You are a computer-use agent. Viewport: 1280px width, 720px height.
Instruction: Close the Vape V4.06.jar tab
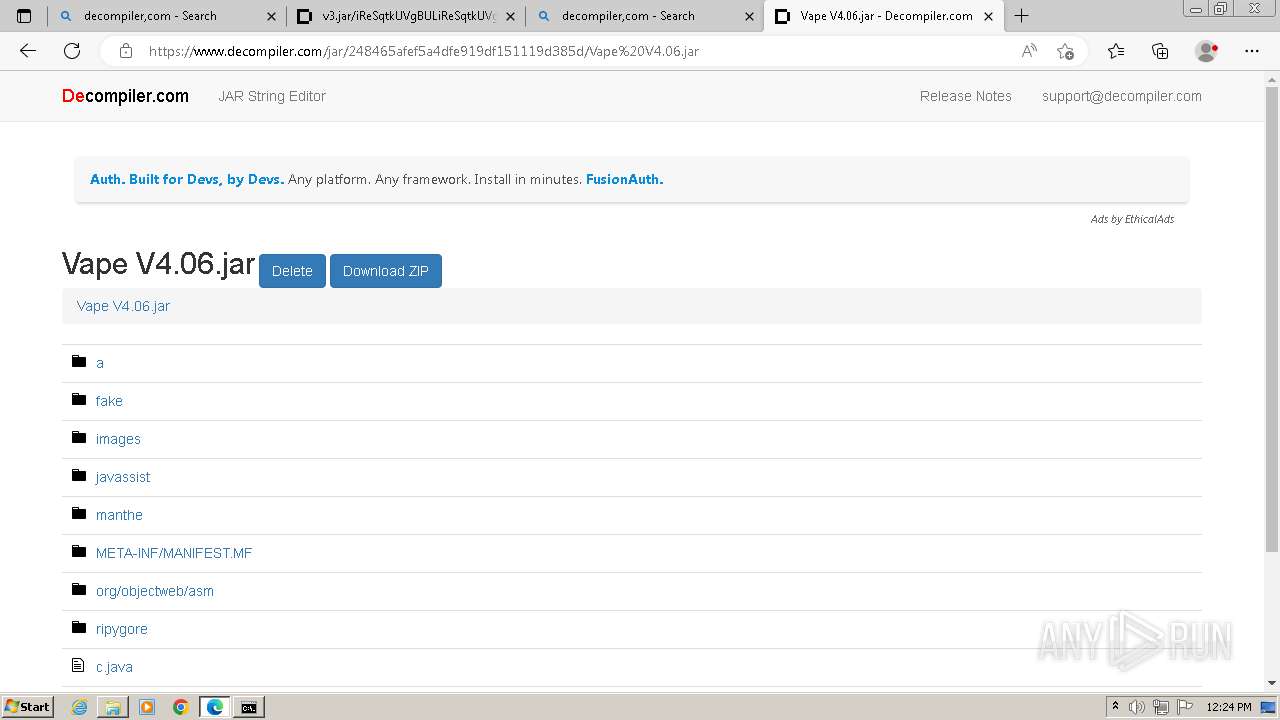[988, 16]
